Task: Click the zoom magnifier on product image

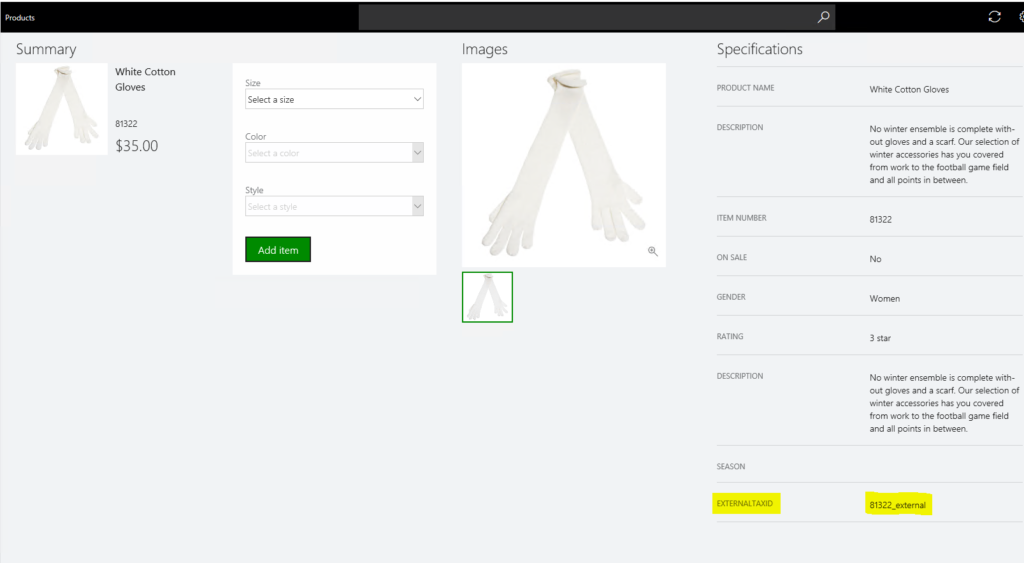Action: [652, 251]
